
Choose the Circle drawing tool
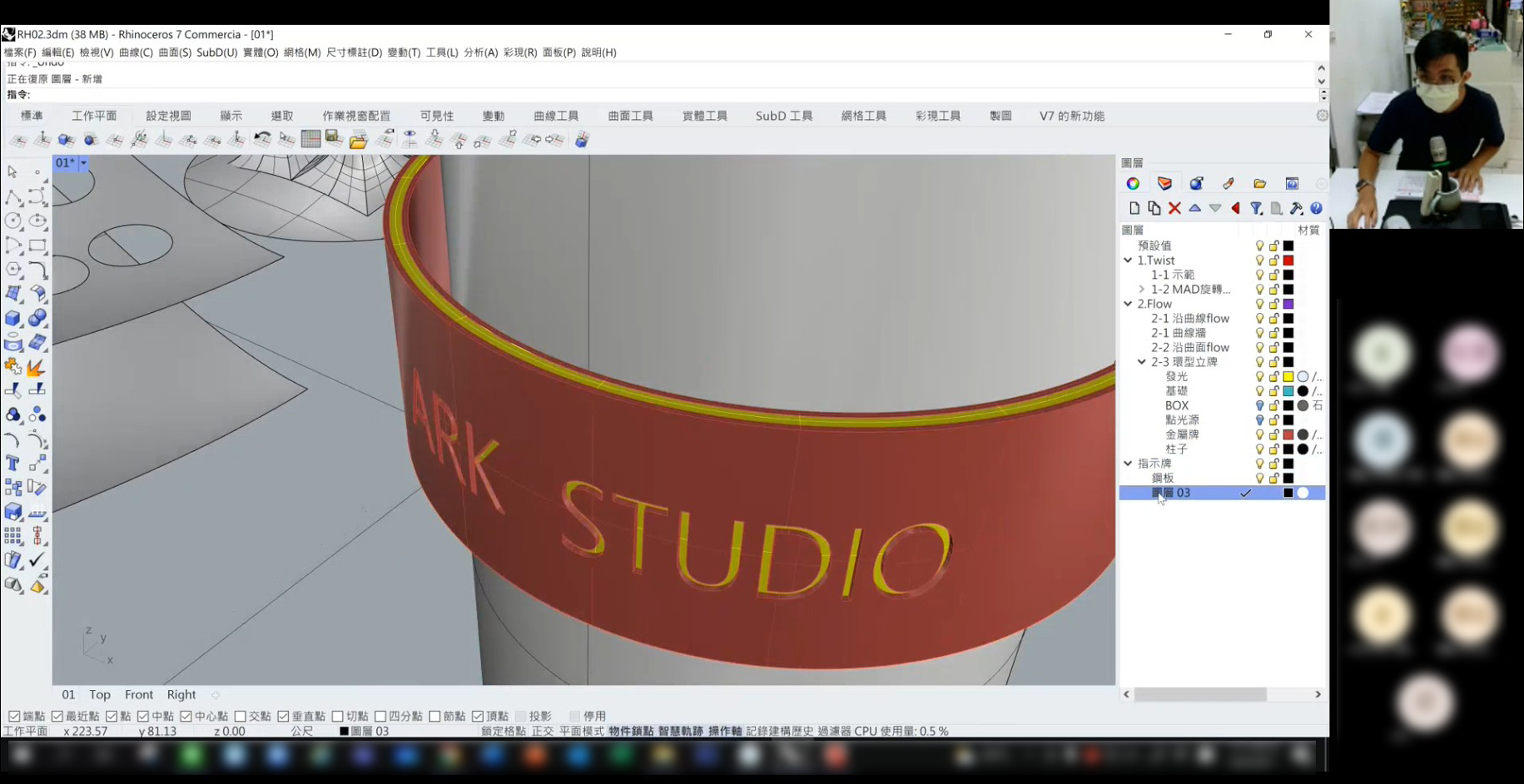(x=13, y=221)
